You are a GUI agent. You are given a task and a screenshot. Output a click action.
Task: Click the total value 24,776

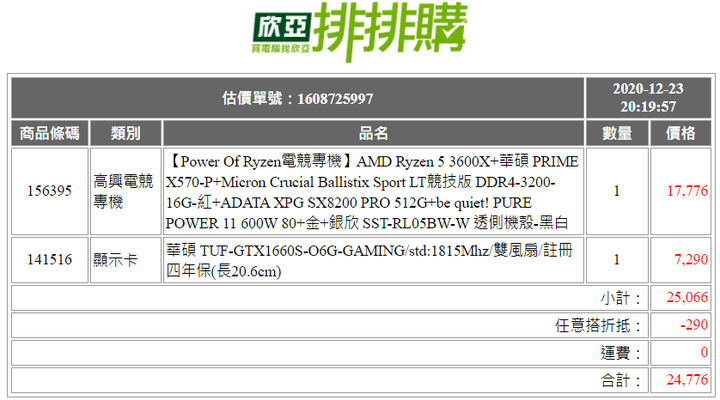pos(687,380)
